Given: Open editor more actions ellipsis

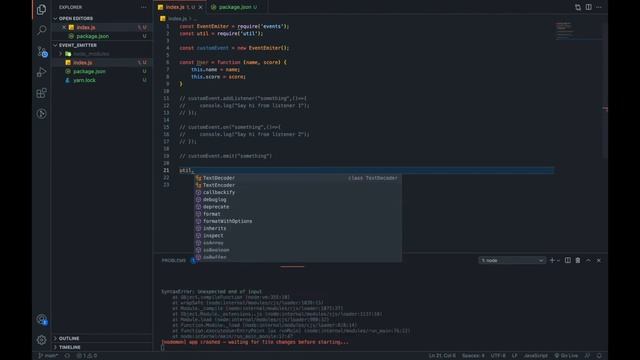Looking at the screenshot, I should click(599, 7).
